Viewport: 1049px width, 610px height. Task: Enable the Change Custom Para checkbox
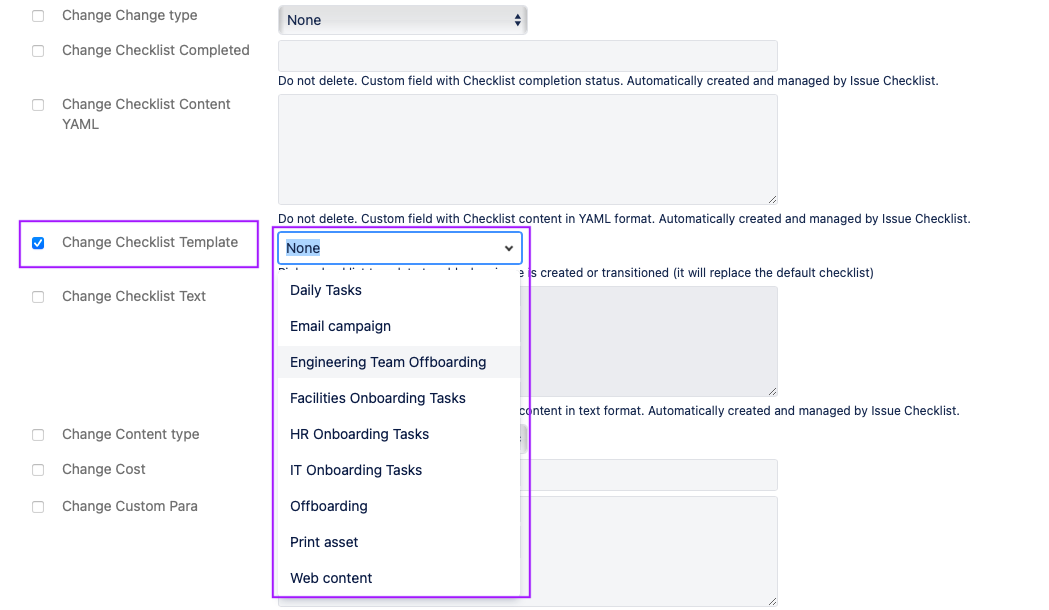(37, 507)
